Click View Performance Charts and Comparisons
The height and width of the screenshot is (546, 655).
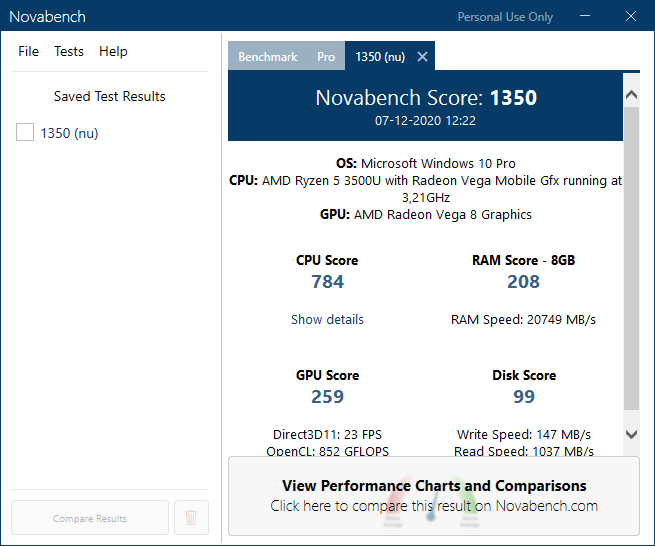click(434, 496)
